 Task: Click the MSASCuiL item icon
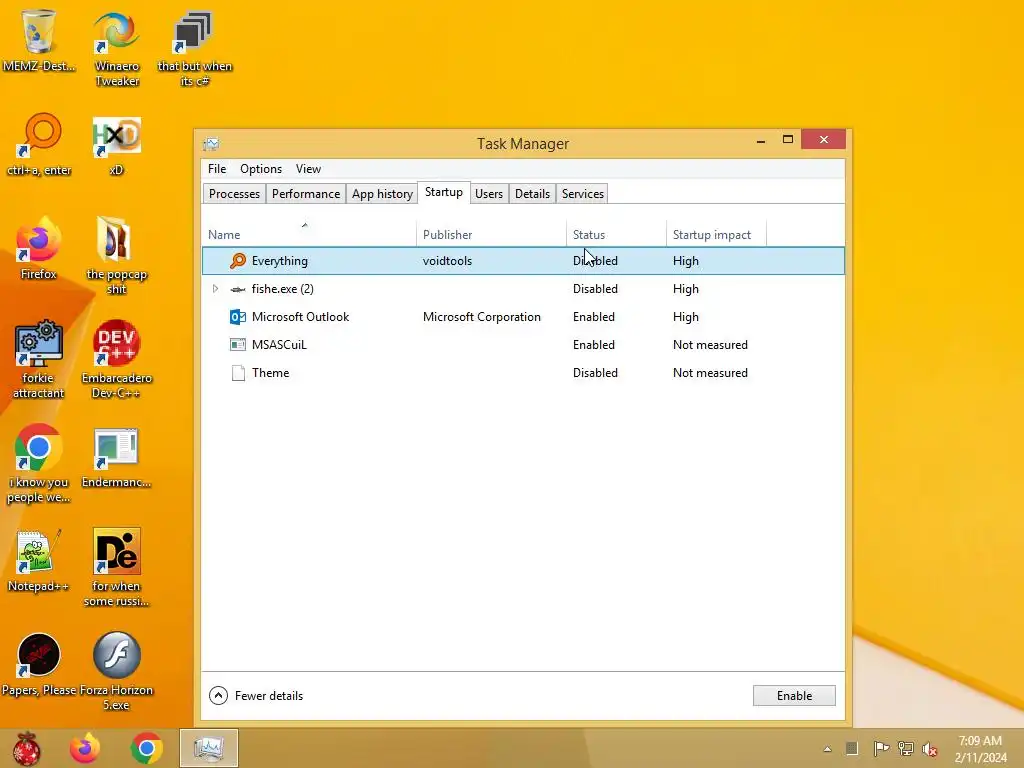(x=238, y=345)
